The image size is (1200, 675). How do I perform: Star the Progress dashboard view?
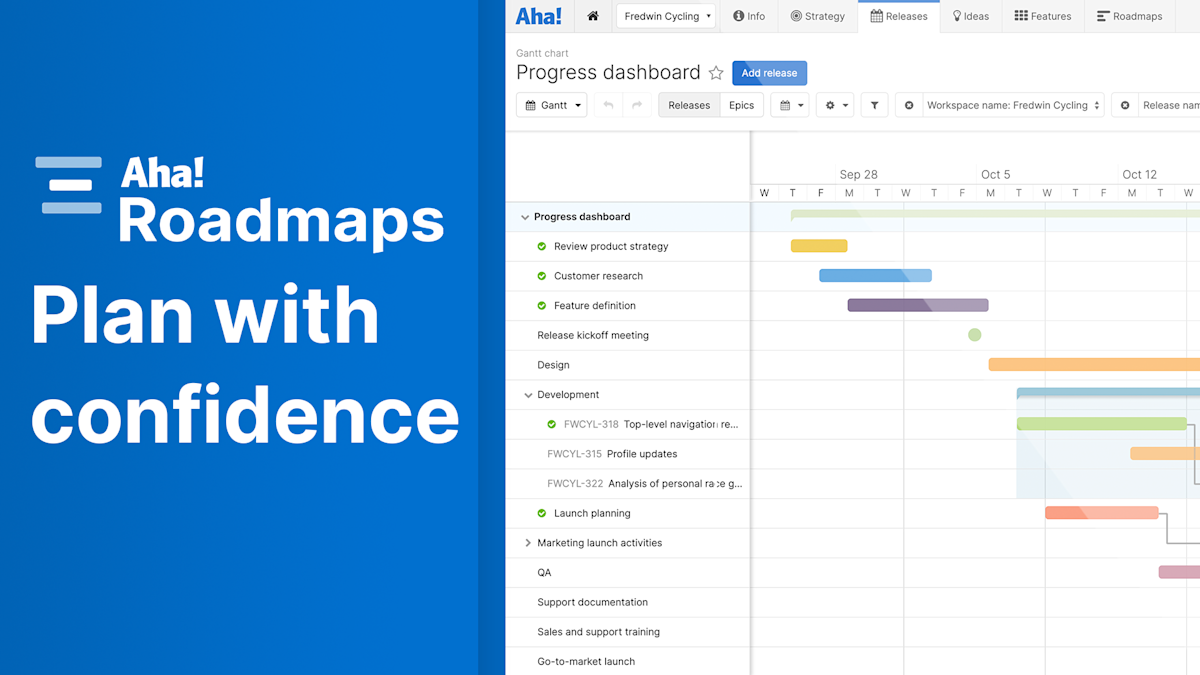[717, 72]
